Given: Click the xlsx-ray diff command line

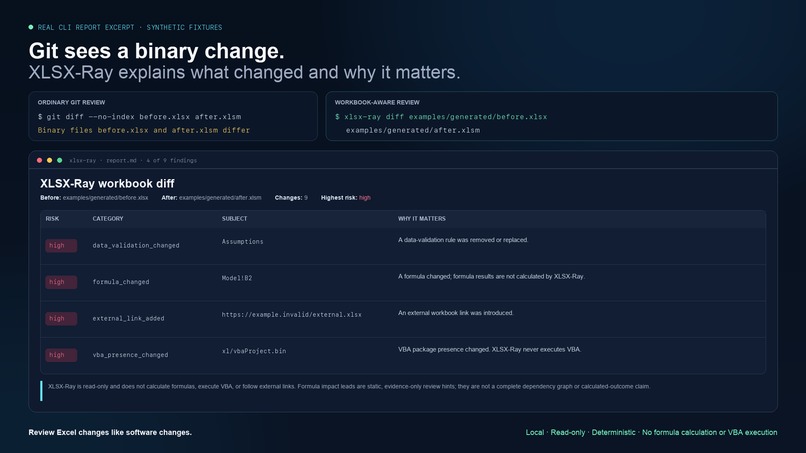Looking at the screenshot, I should (441, 117).
